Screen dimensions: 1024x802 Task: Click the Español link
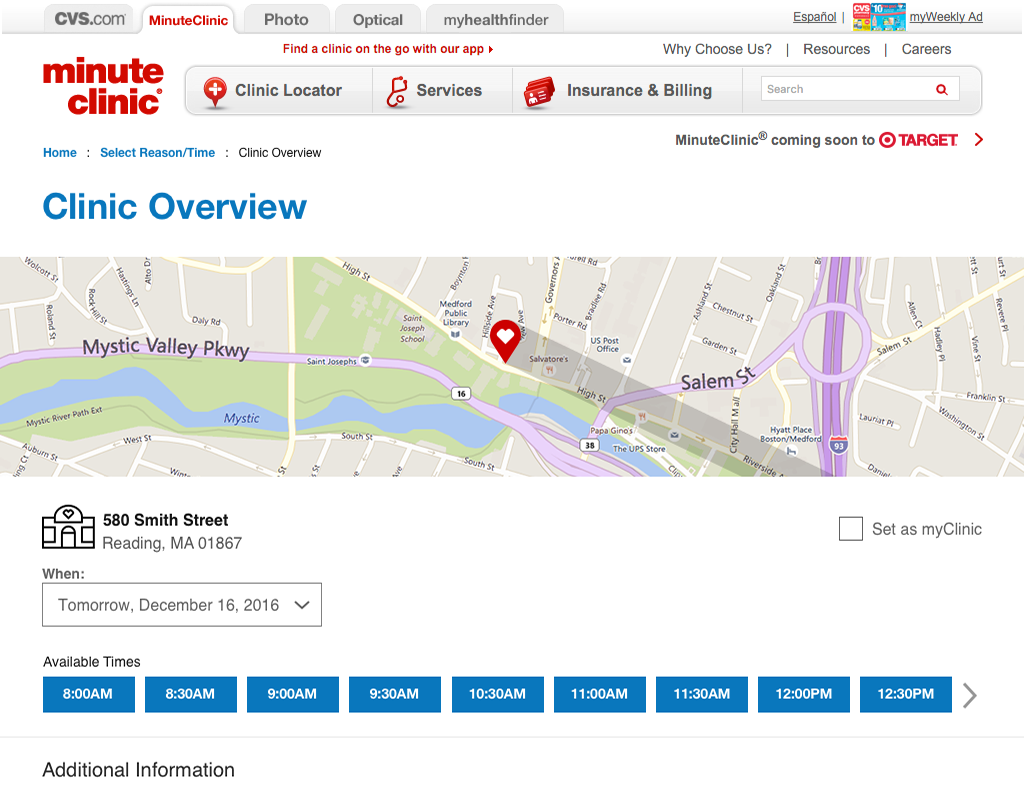814,17
